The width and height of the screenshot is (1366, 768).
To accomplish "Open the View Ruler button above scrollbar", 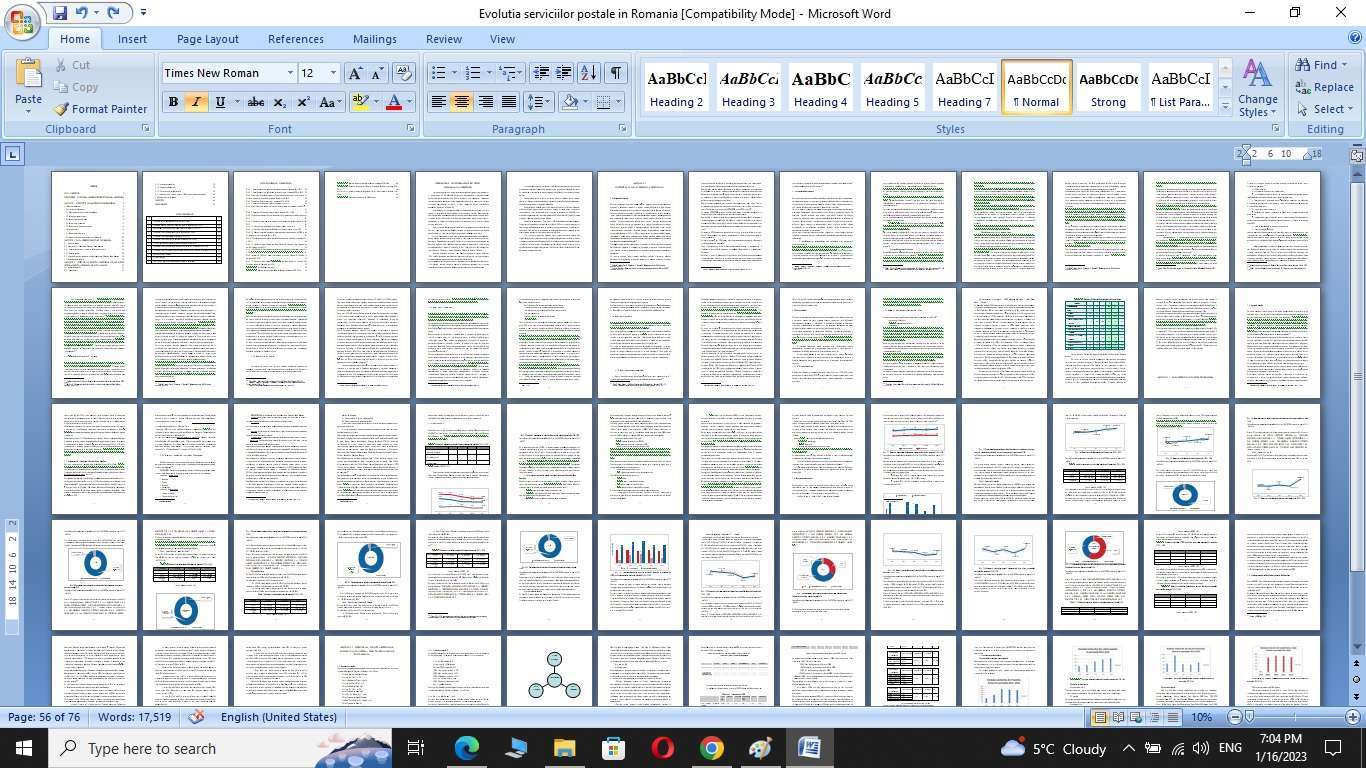I will click(x=1357, y=154).
